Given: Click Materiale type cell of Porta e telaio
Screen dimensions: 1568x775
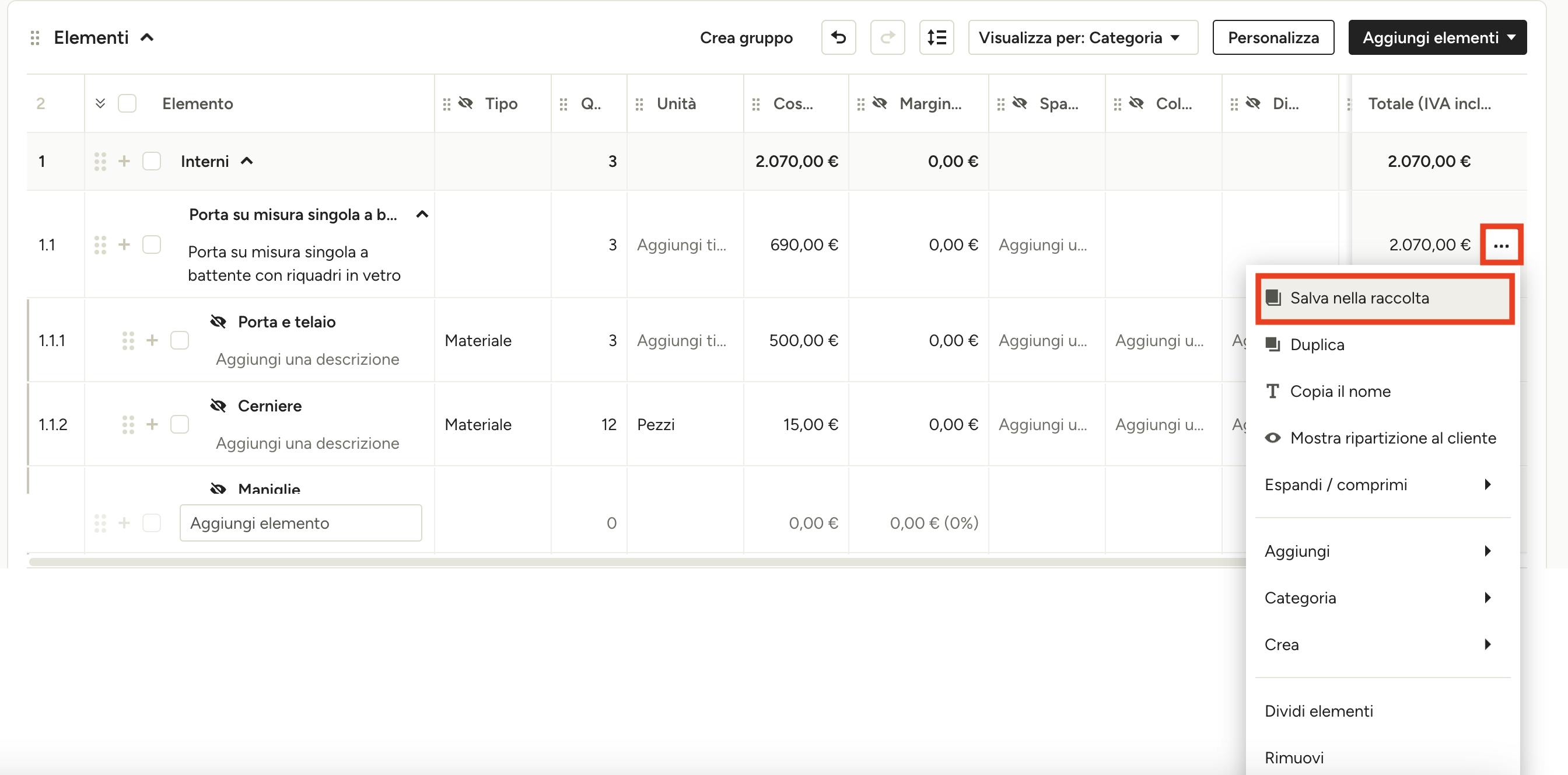Looking at the screenshot, I should [x=492, y=340].
